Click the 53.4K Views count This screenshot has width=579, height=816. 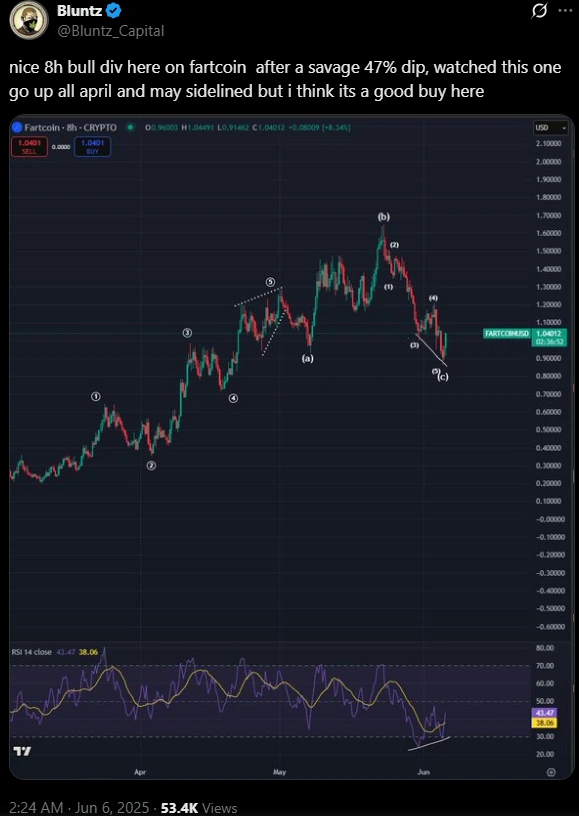pos(199,807)
